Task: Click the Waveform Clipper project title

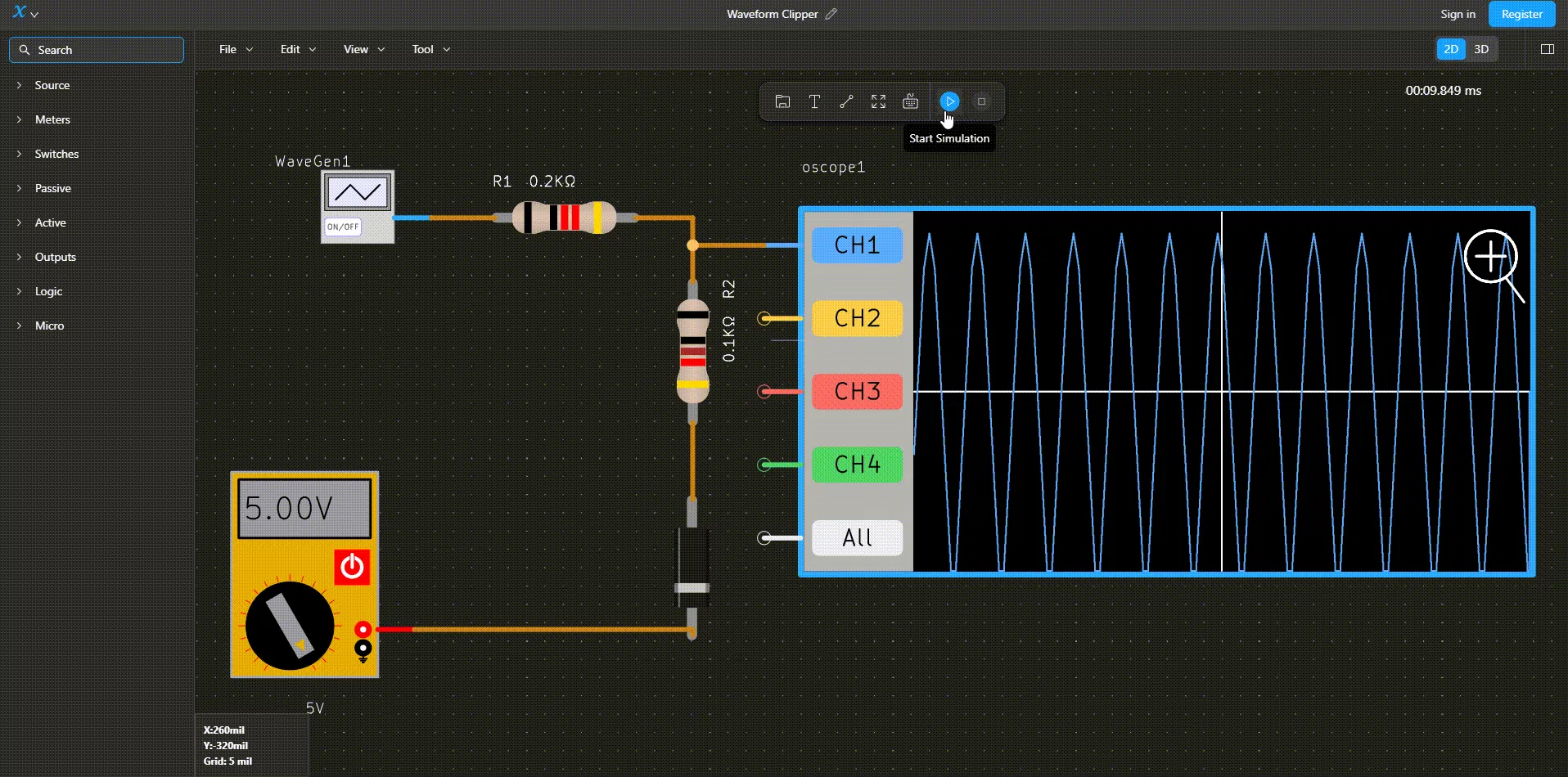Action: pos(772,14)
